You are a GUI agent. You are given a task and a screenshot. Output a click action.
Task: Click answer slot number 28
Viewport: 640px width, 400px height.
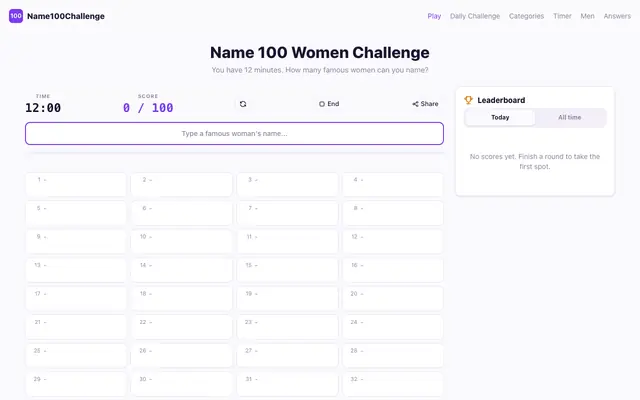[x=393, y=356]
